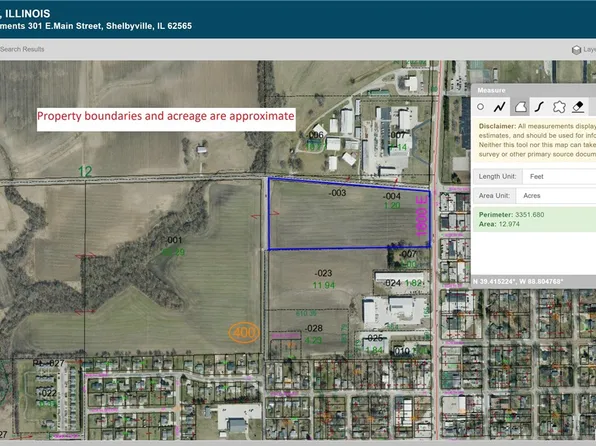
Task: Click the Measure panel title bar
Action: tap(533, 90)
